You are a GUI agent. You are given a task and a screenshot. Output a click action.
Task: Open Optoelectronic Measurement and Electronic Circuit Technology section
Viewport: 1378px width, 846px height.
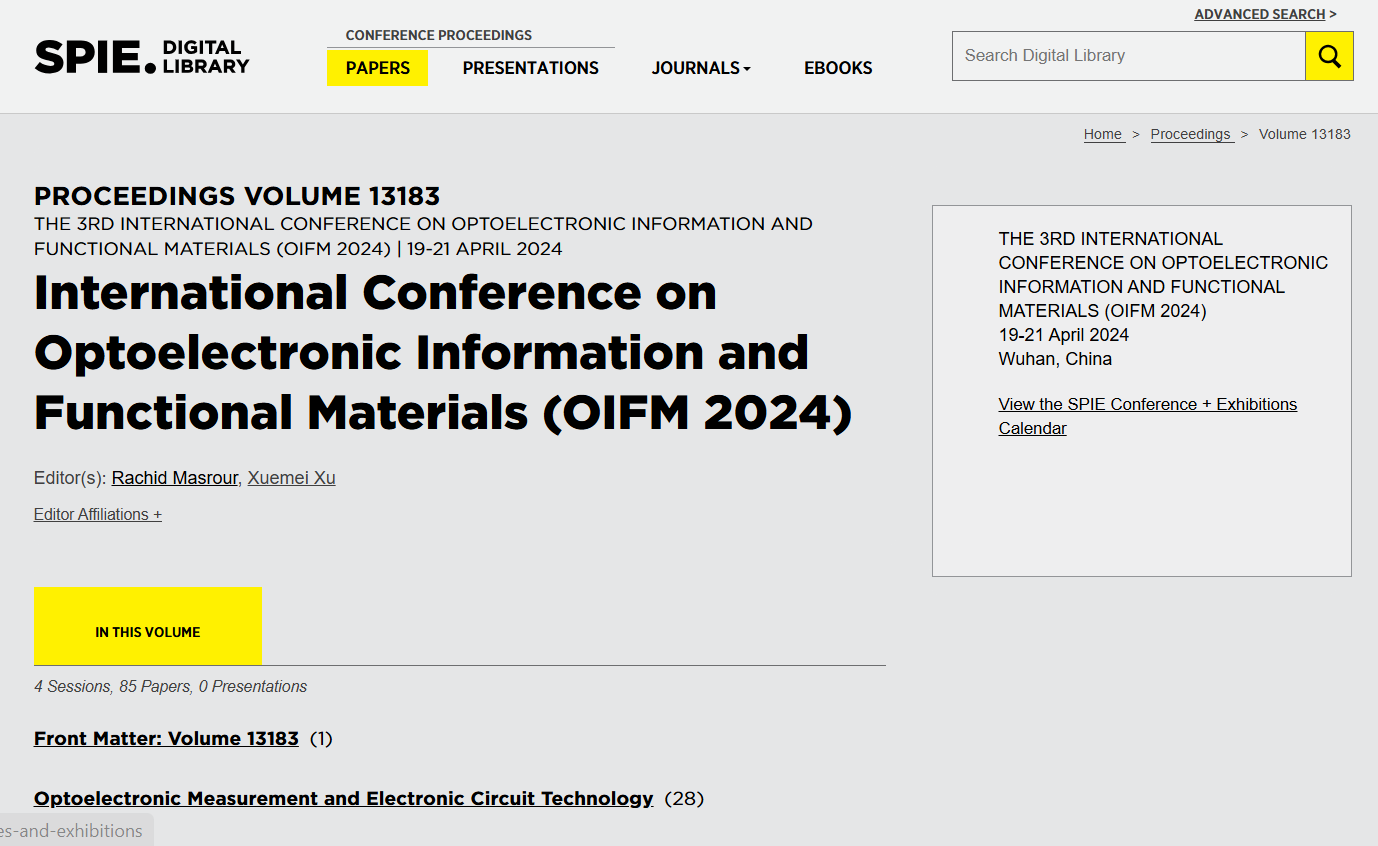[x=344, y=798]
